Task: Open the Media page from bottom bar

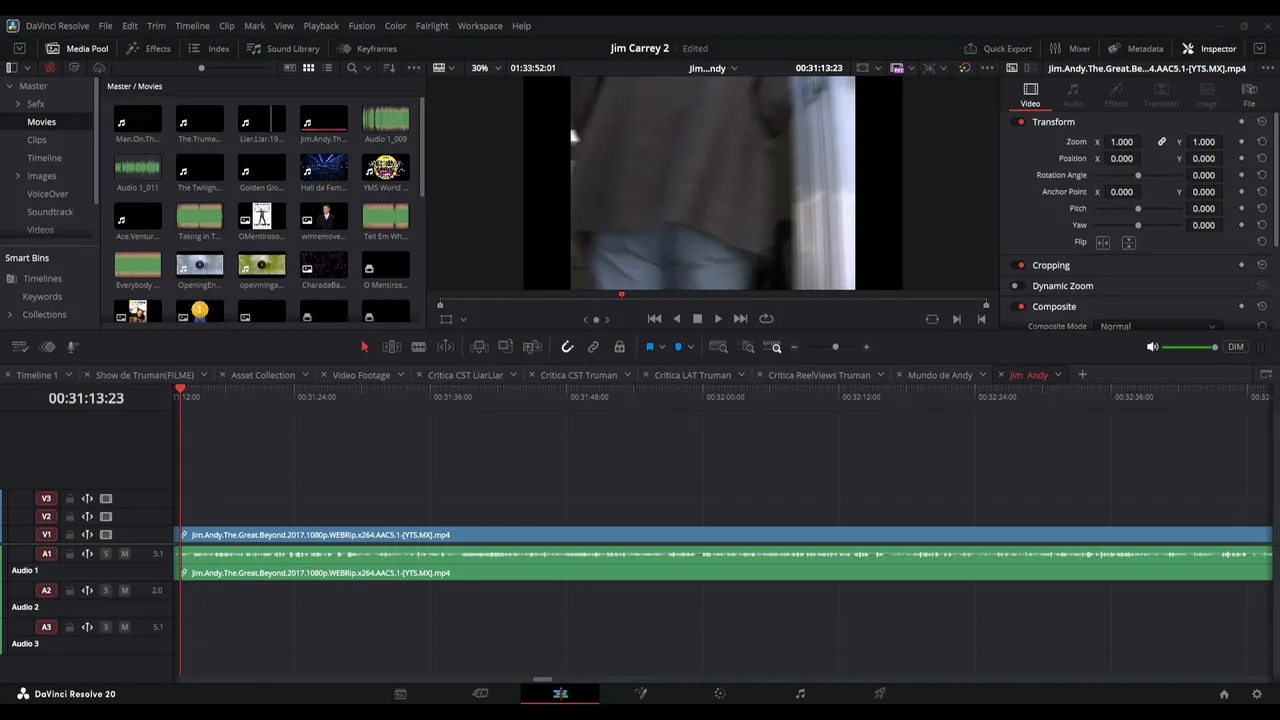Action: click(x=401, y=693)
